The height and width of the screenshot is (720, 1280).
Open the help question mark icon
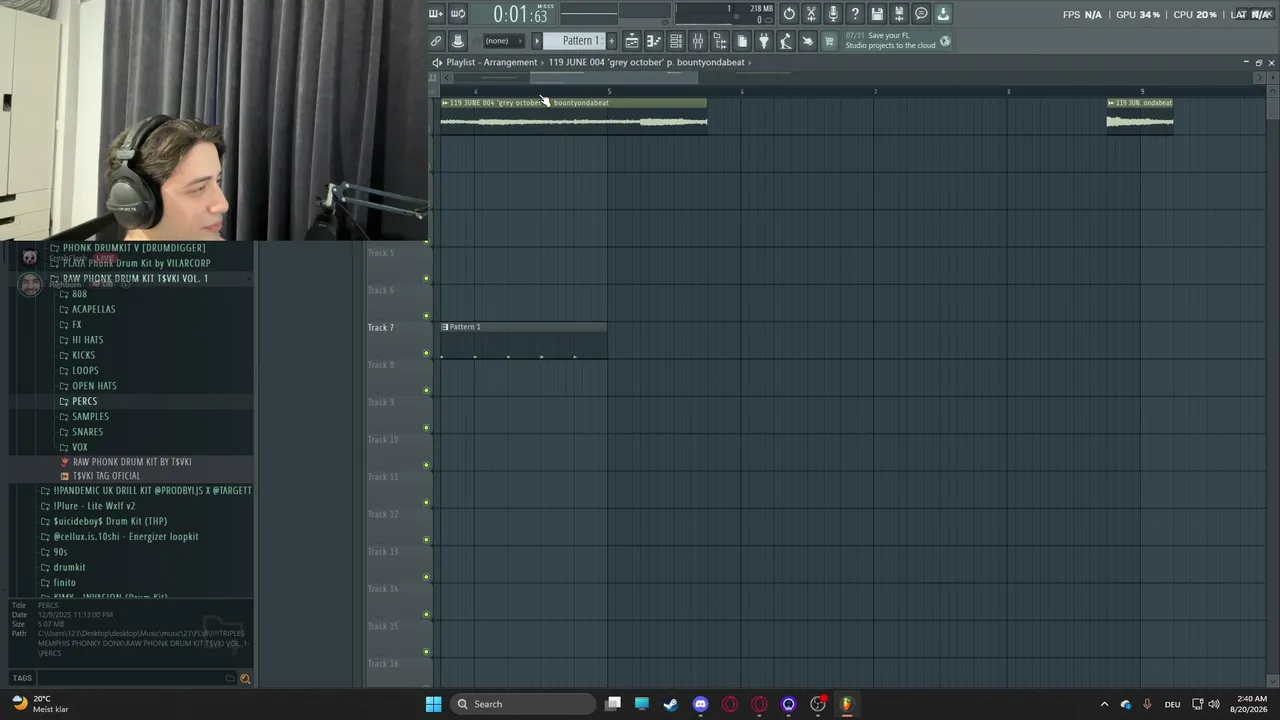point(855,14)
